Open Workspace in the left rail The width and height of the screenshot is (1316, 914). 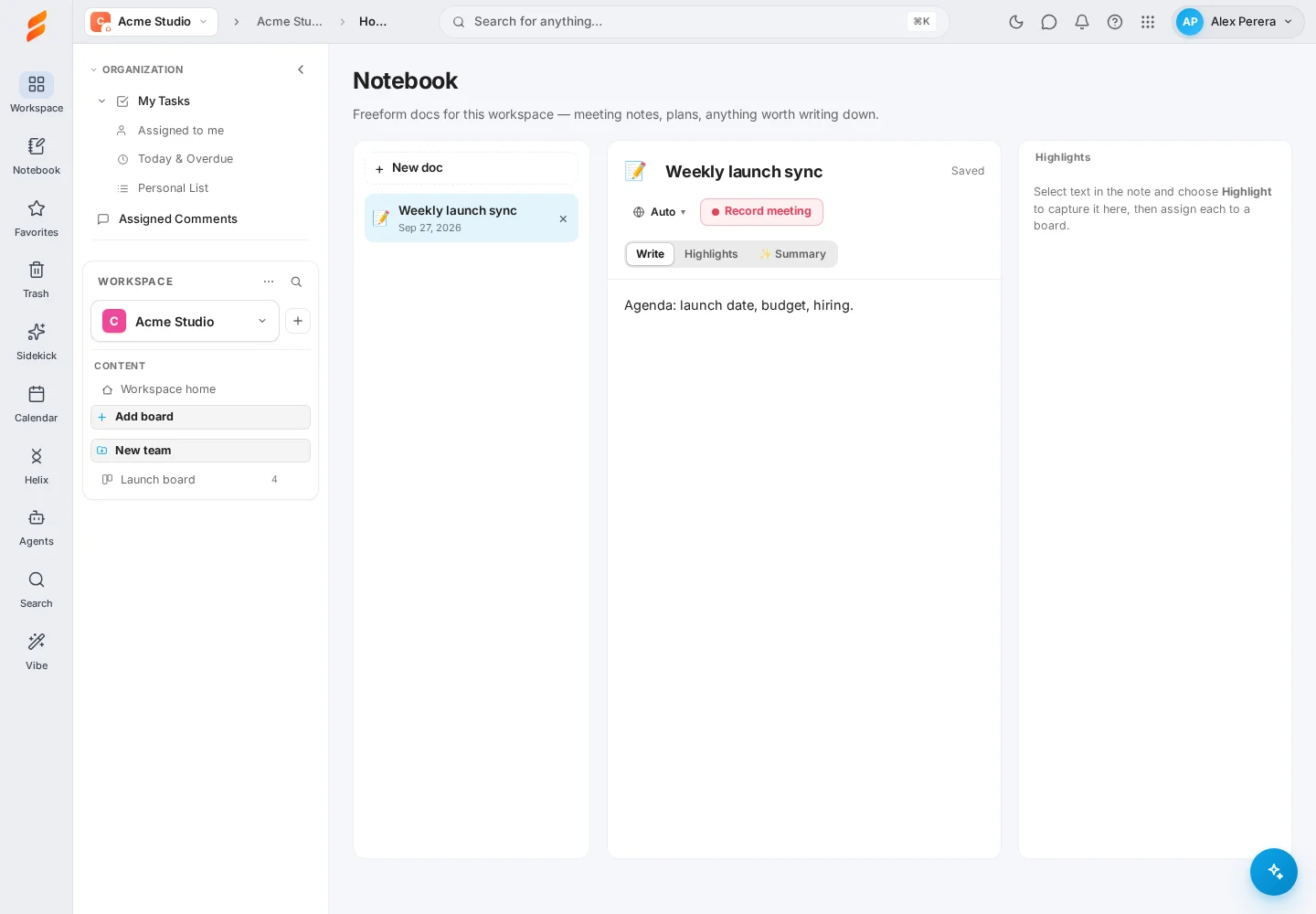[x=37, y=93]
